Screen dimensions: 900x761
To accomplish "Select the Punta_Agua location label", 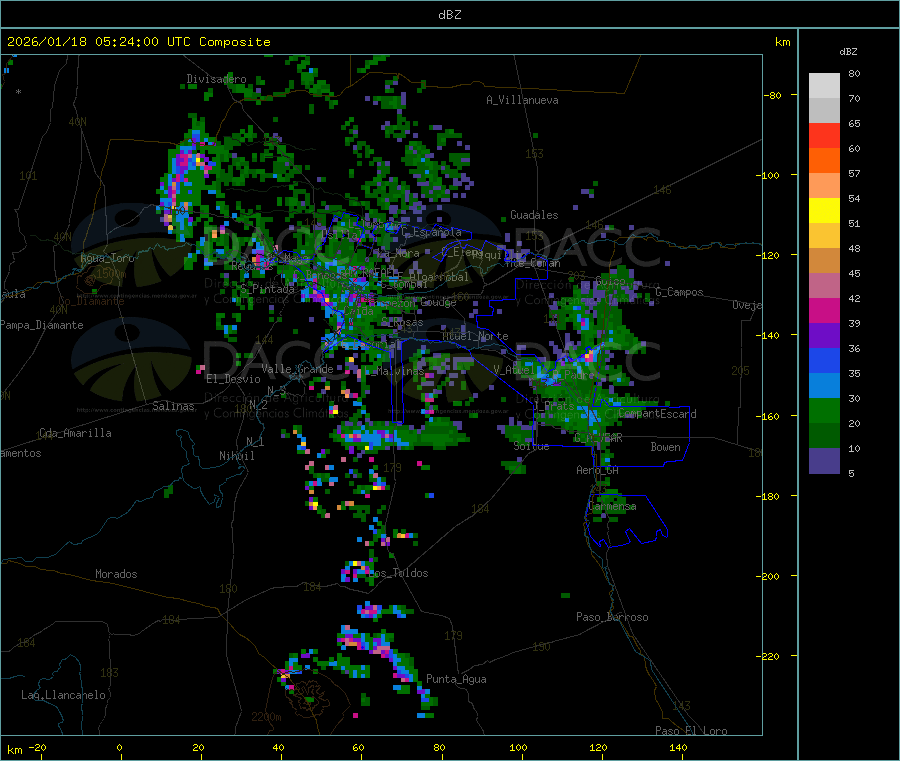I will click(456, 679).
